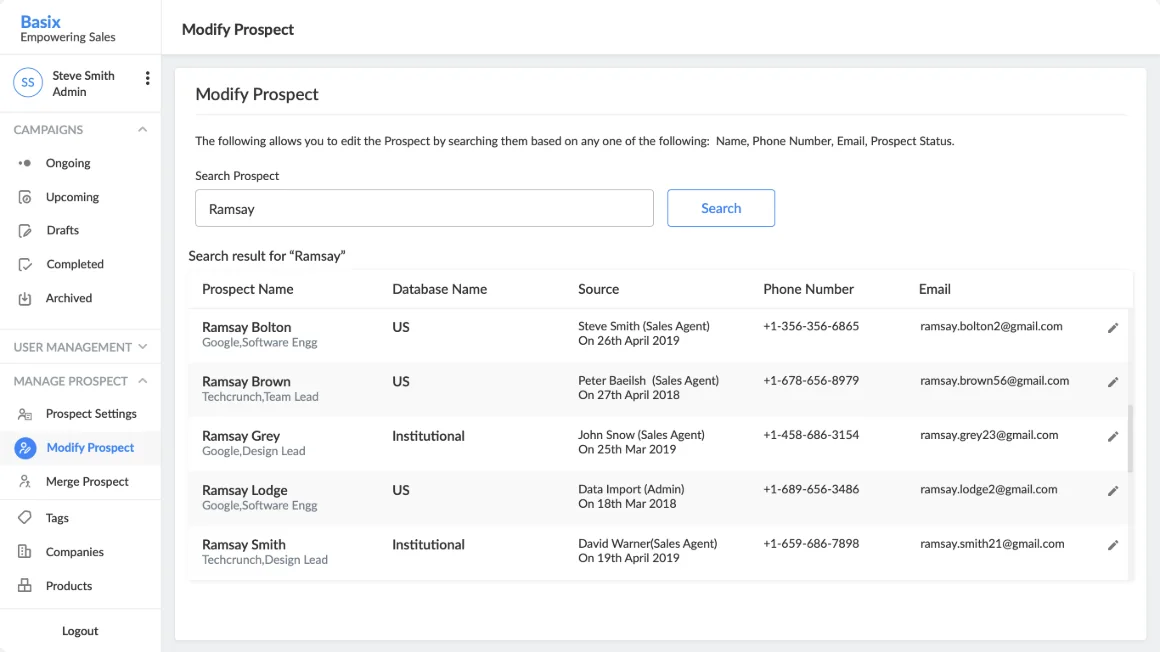Select the name Ramsay Lodge
The width and height of the screenshot is (1160, 652).
(x=245, y=490)
